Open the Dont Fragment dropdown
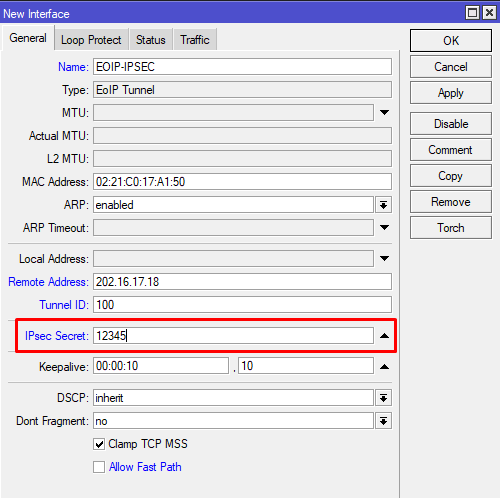Viewport: 500px width, 498px height. coord(383,421)
